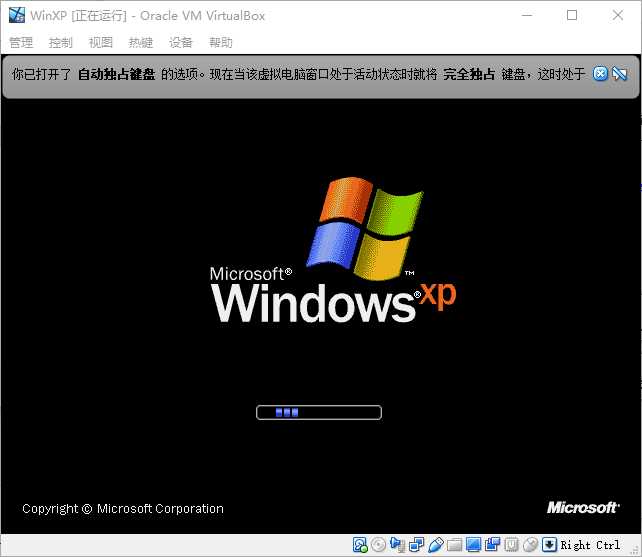Click the audio status icon
The height and width of the screenshot is (557, 642).
[397, 545]
